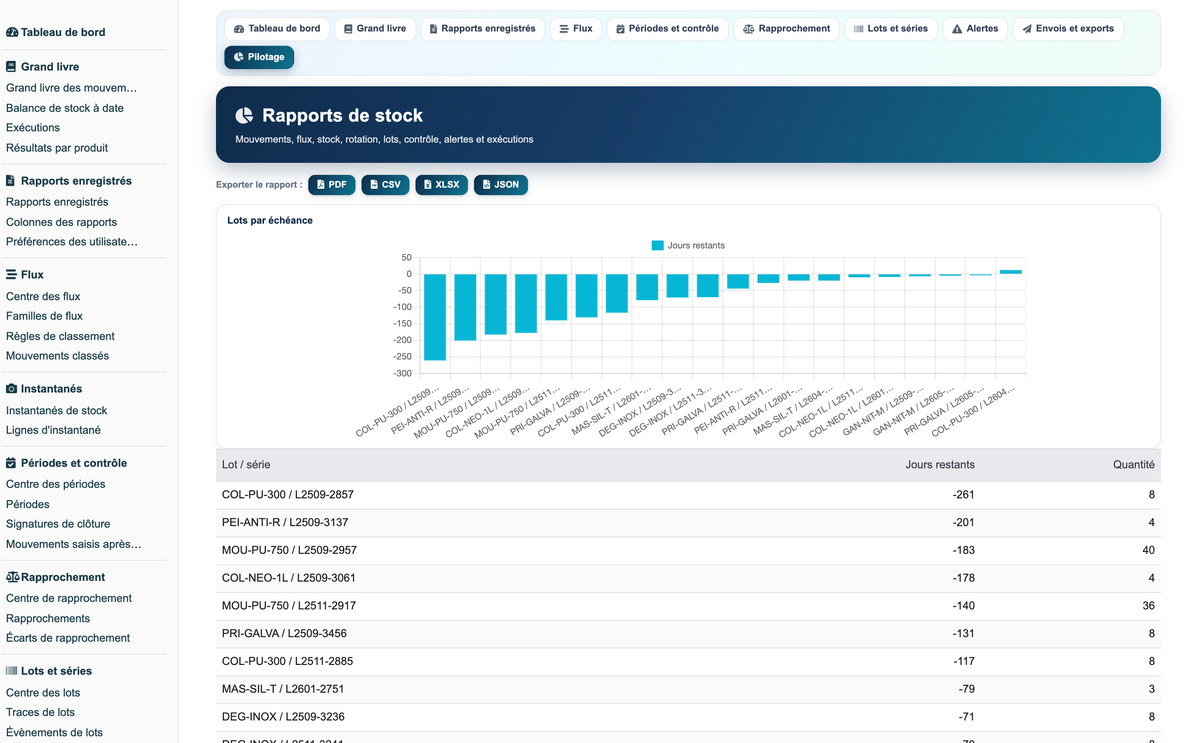Click the Flux bars icon in sidebar

[x=11, y=274]
